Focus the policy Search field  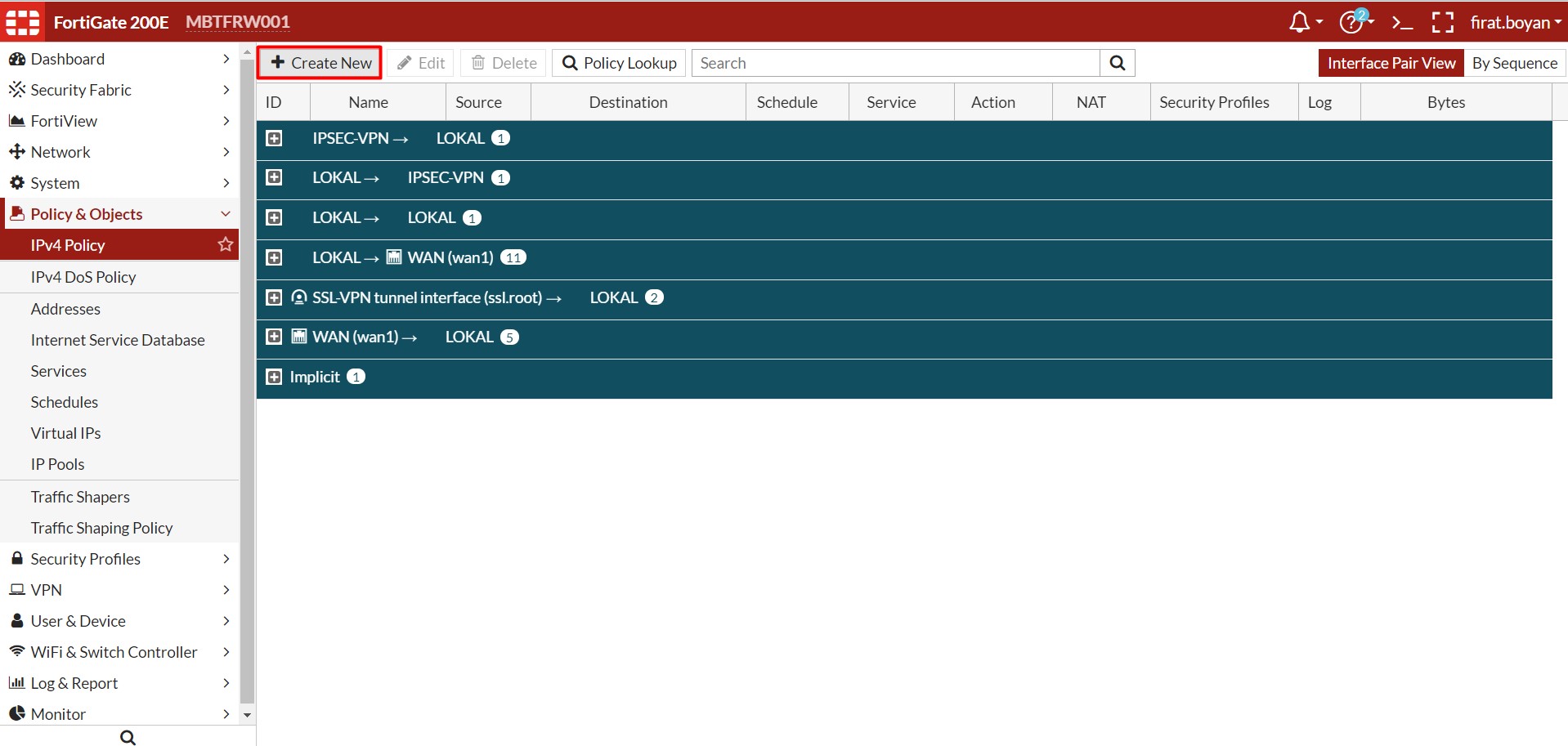click(x=896, y=63)
